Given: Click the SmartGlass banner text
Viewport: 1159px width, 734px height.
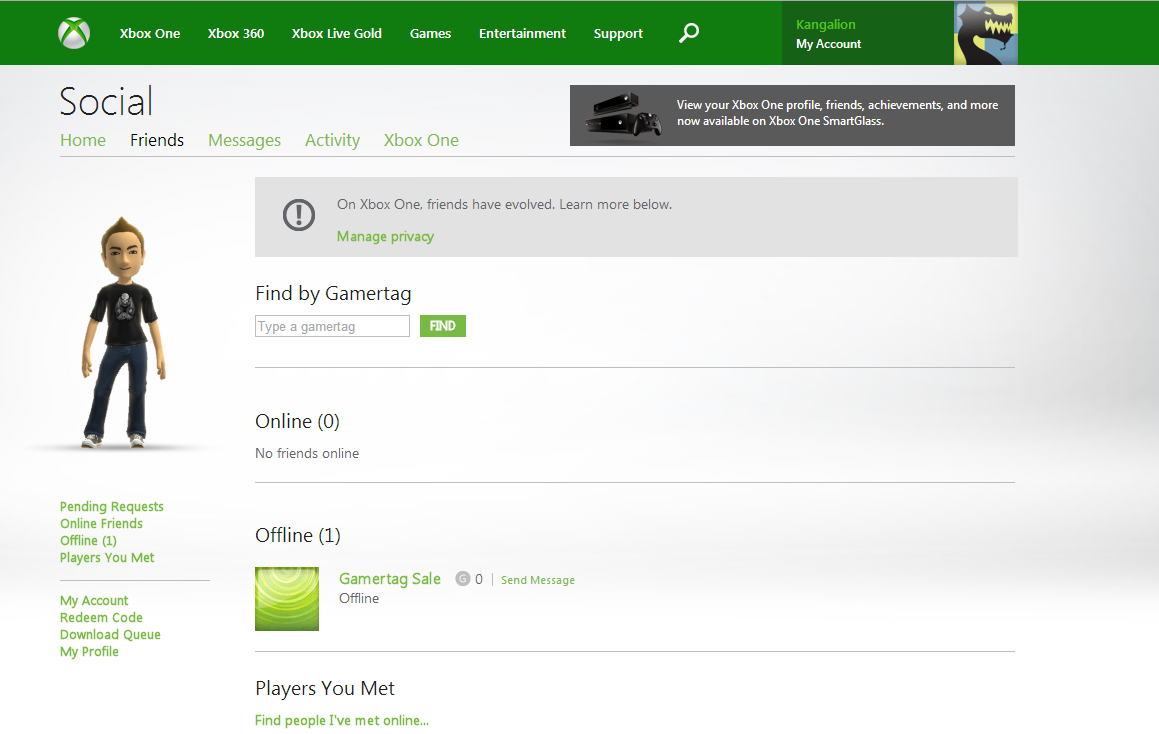Looking at the screenshot, I should (x=837, y=113).
